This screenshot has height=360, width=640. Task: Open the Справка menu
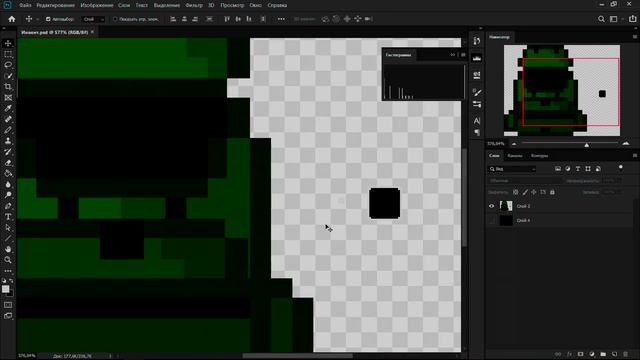click(x=277, y=5)
